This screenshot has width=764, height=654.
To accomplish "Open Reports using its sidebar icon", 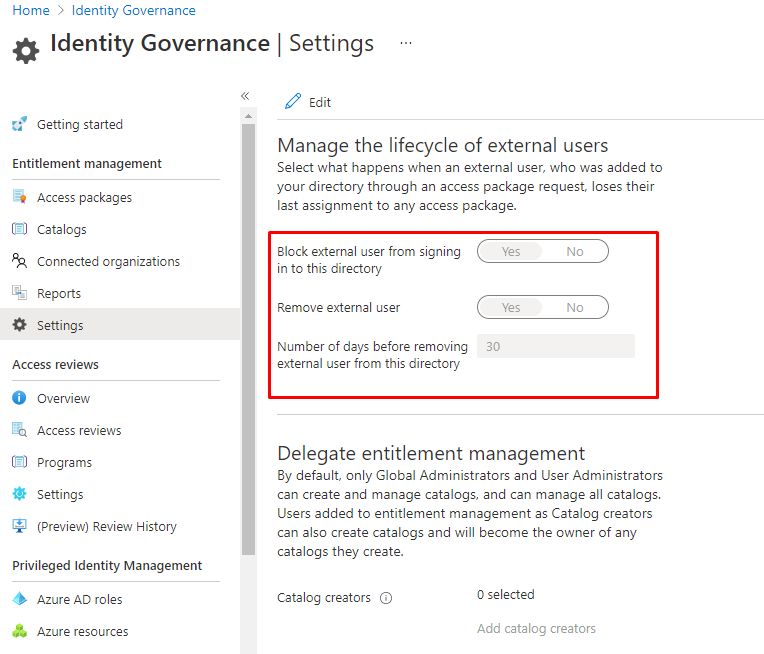I will [x=19, y=294].
